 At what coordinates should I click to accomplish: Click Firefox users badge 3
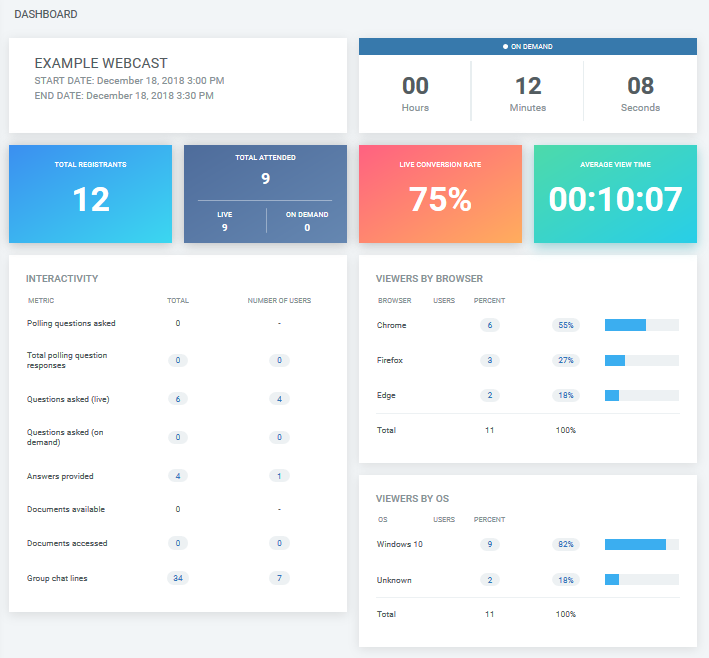[490, 360]
